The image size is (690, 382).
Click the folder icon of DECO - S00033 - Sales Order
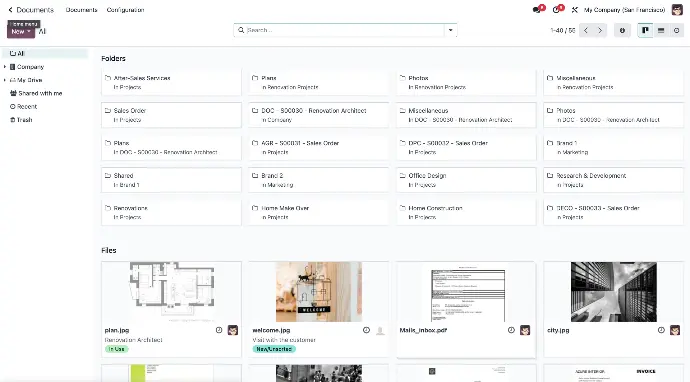(550, 208)
